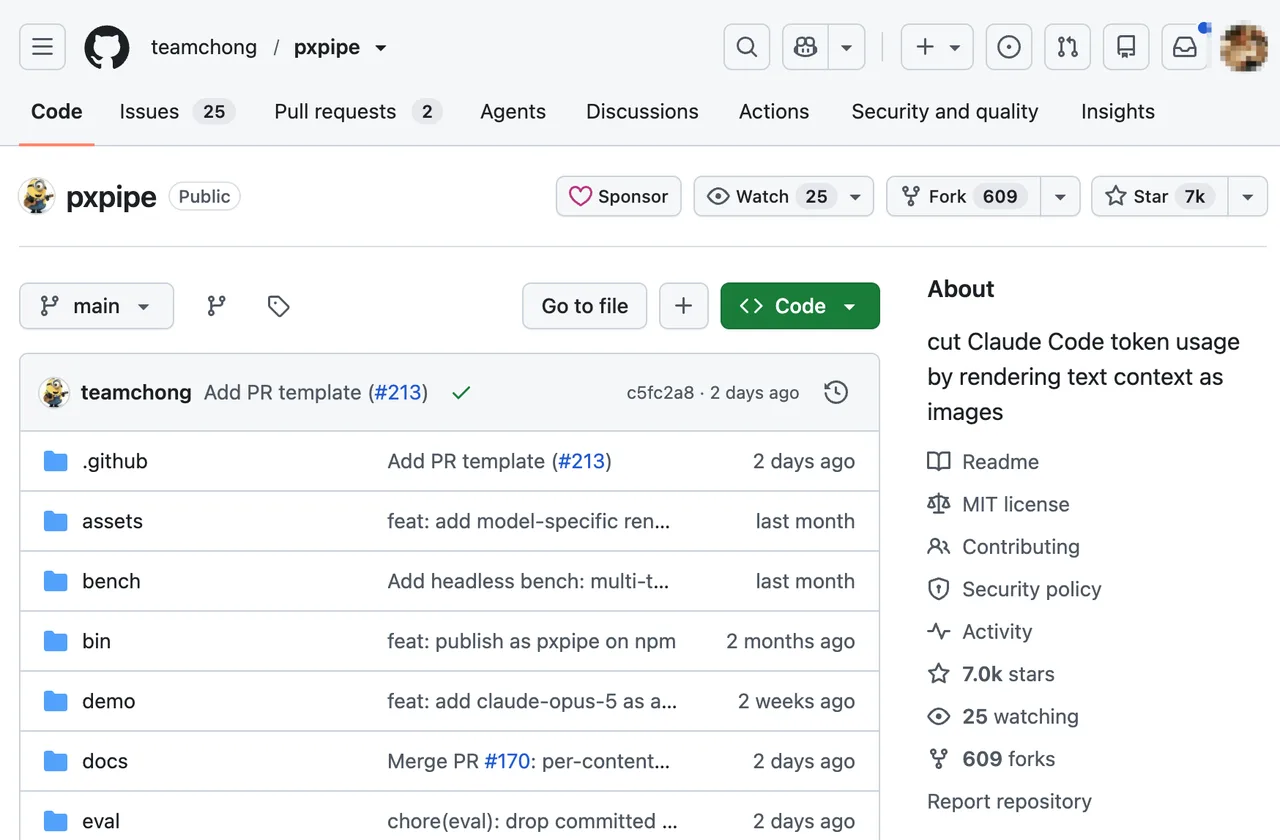Viewport: 1280px width, 840px height.
Task: Star the pxpipe repository
Action: coord(1160,197)
